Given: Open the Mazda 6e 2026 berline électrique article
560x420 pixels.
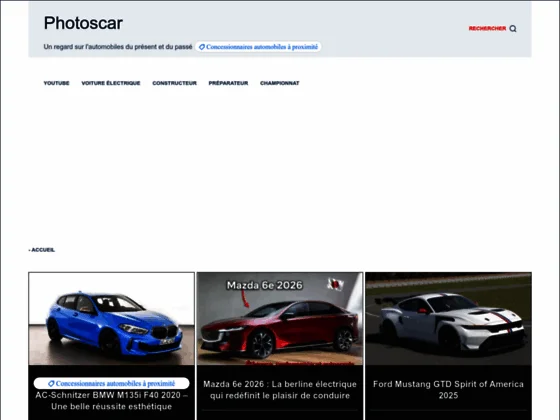Looking at the screenshot, I should click(x=280, y=390).
